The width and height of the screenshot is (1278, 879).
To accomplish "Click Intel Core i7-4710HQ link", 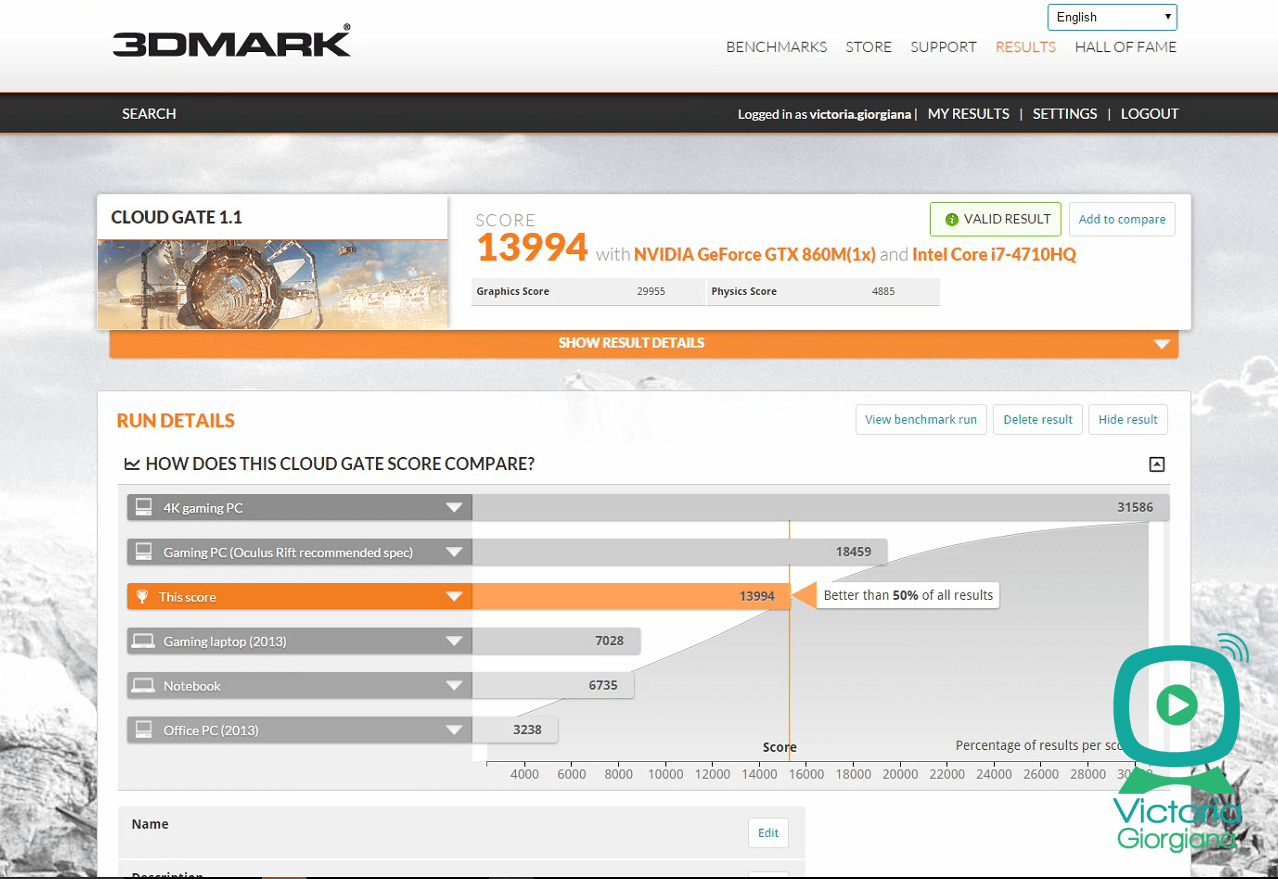I will coord(994,254).
